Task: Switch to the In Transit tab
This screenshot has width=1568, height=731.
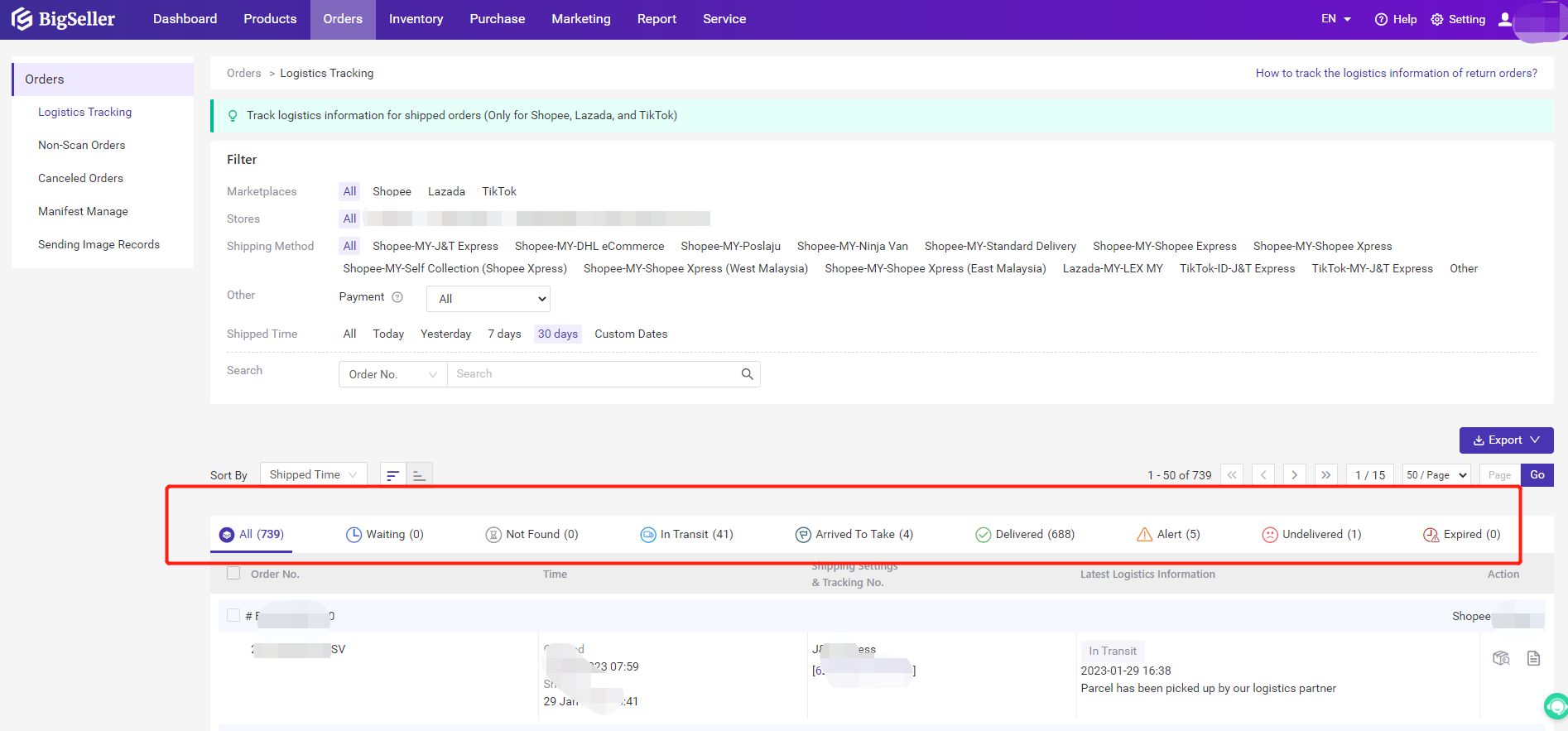Action: 687,535
